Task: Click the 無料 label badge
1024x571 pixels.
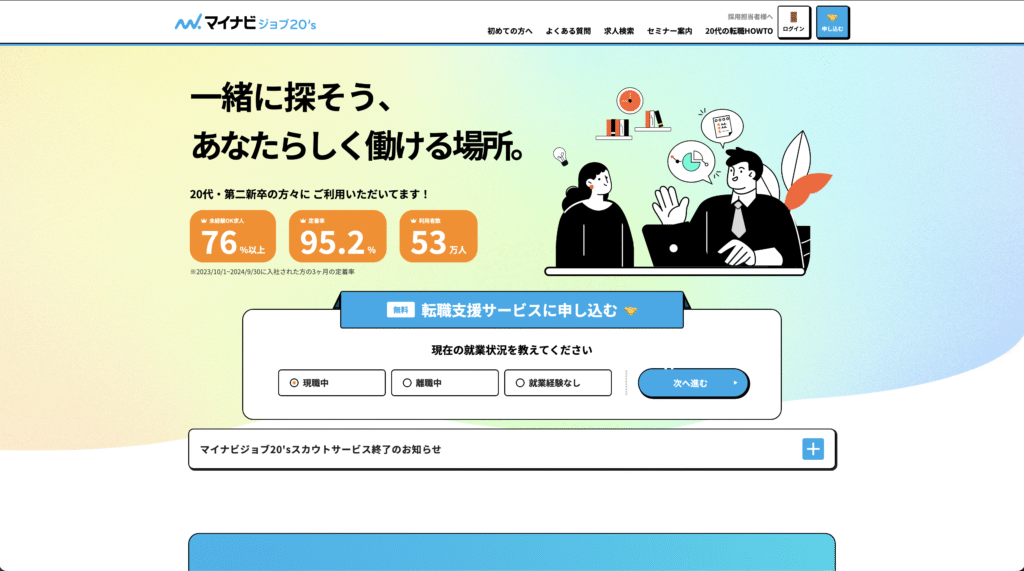Action: [400, 310]
